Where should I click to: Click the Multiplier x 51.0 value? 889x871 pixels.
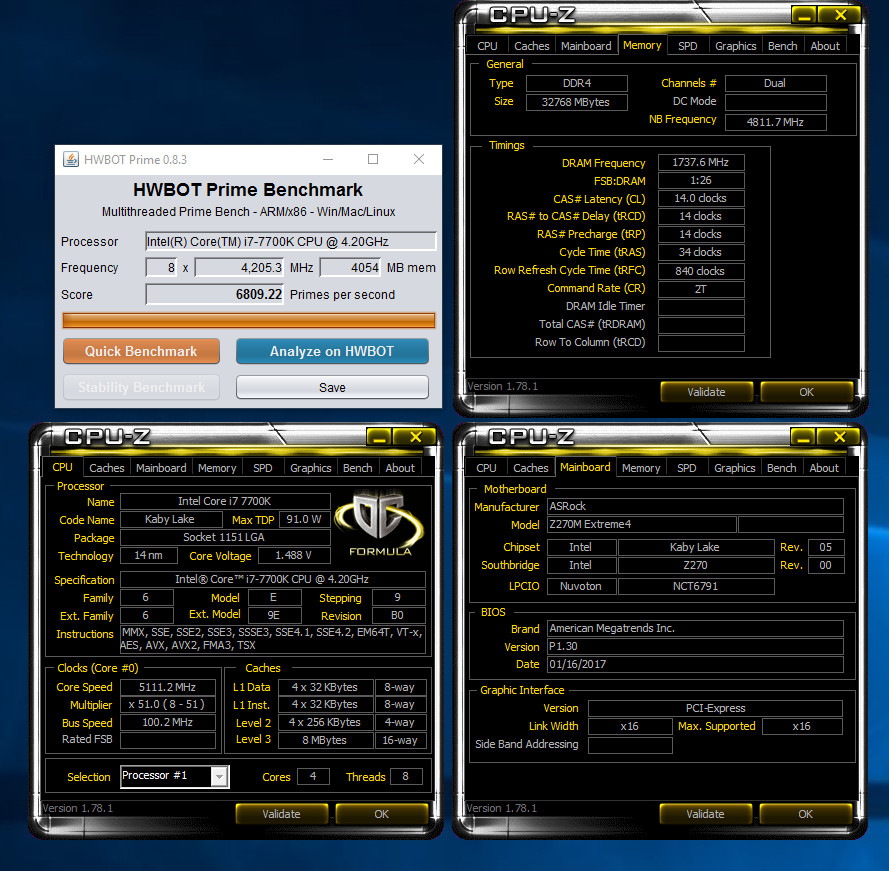pos(168,704)
